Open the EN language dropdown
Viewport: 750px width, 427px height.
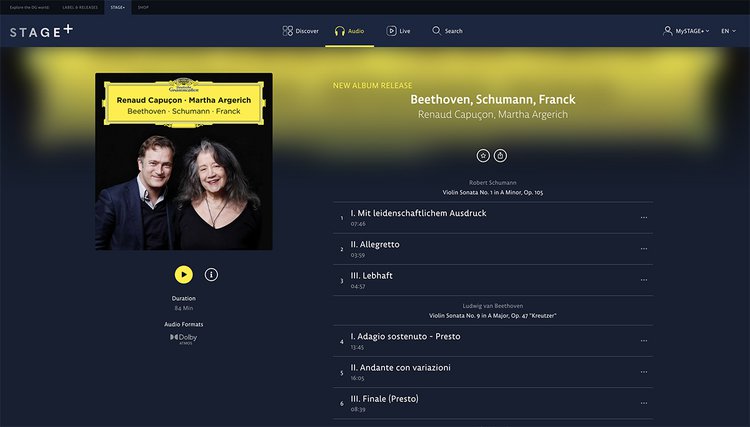728,31
